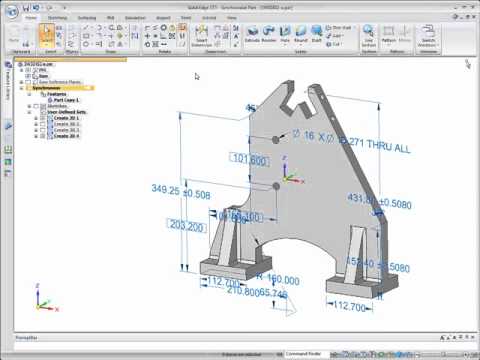Activate the Select tool in the ribbon
The image size is (480, 360).
tap(47, 35)
